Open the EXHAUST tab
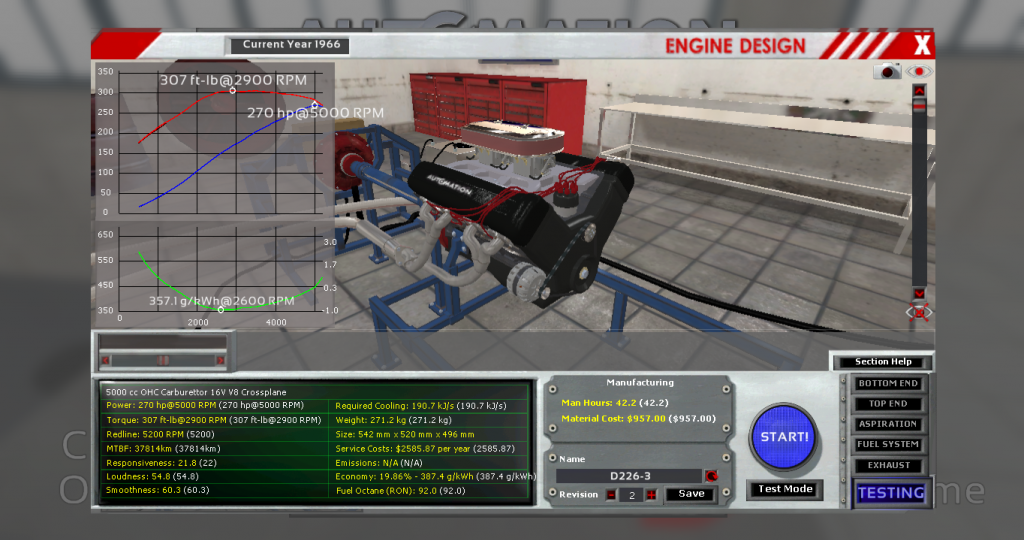 click(888, 465)
